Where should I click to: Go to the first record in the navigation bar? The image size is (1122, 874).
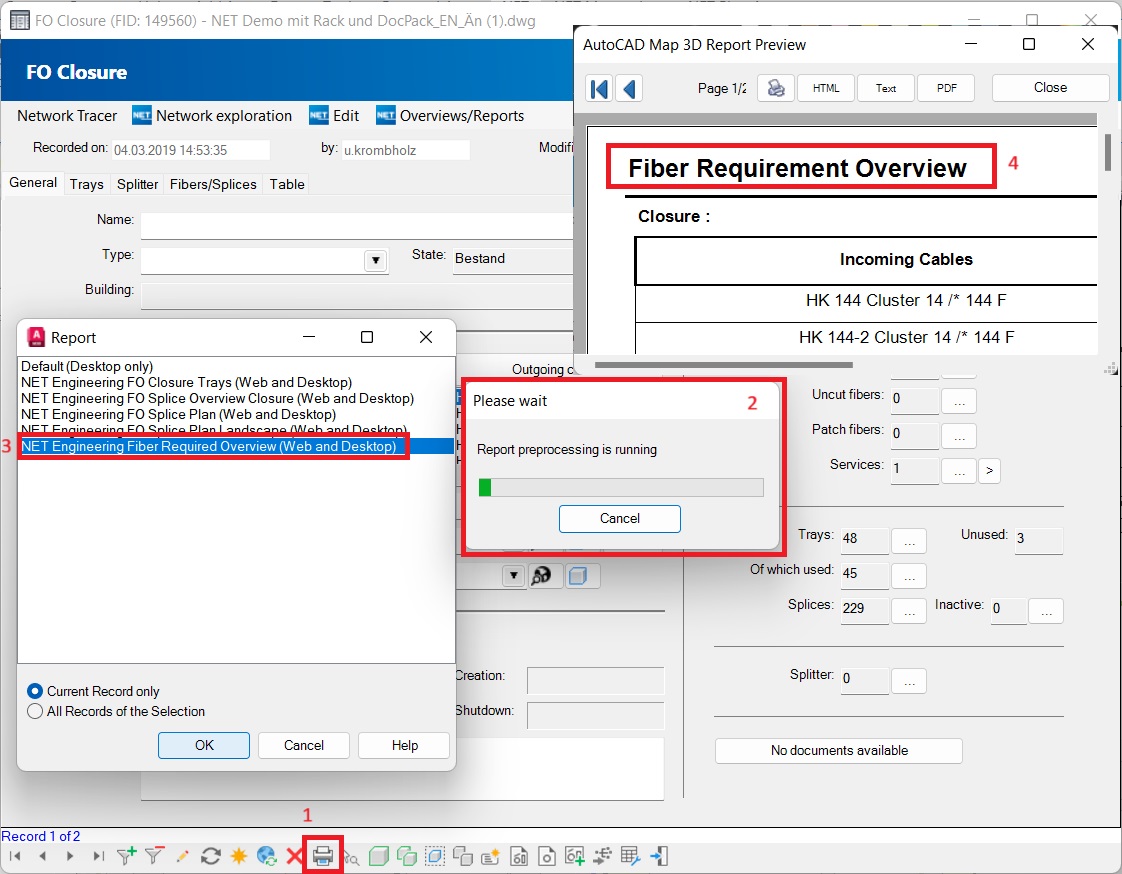[14, 855]
